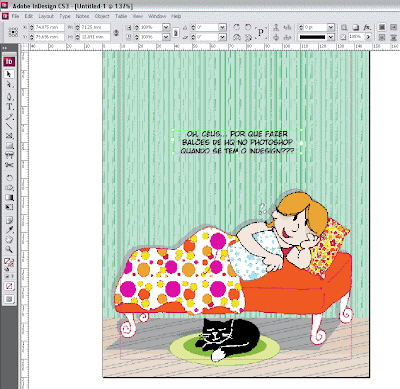Screen dimensions: 400x389
Task: Open the stroke style dropdown
Action: pos(330,37)
